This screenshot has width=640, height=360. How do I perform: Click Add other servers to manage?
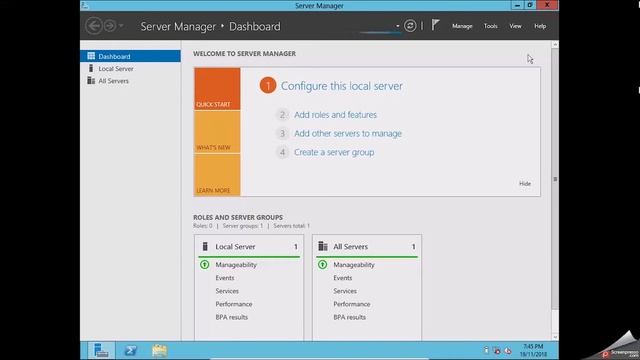click(348, 133)
